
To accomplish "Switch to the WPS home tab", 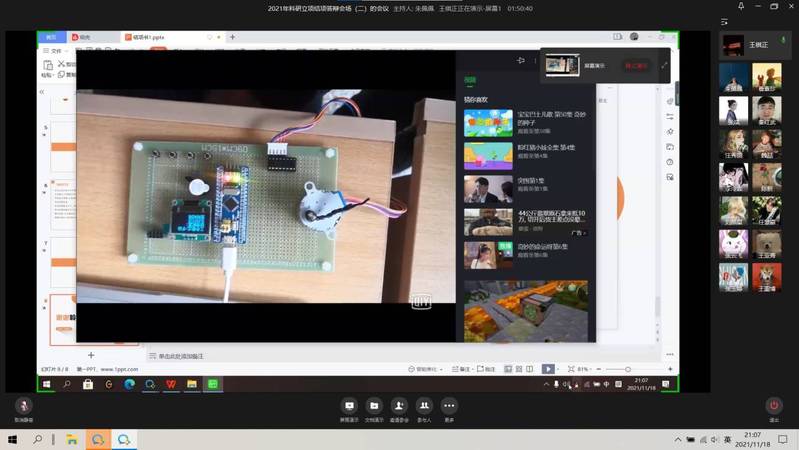I will pos(51,37).
